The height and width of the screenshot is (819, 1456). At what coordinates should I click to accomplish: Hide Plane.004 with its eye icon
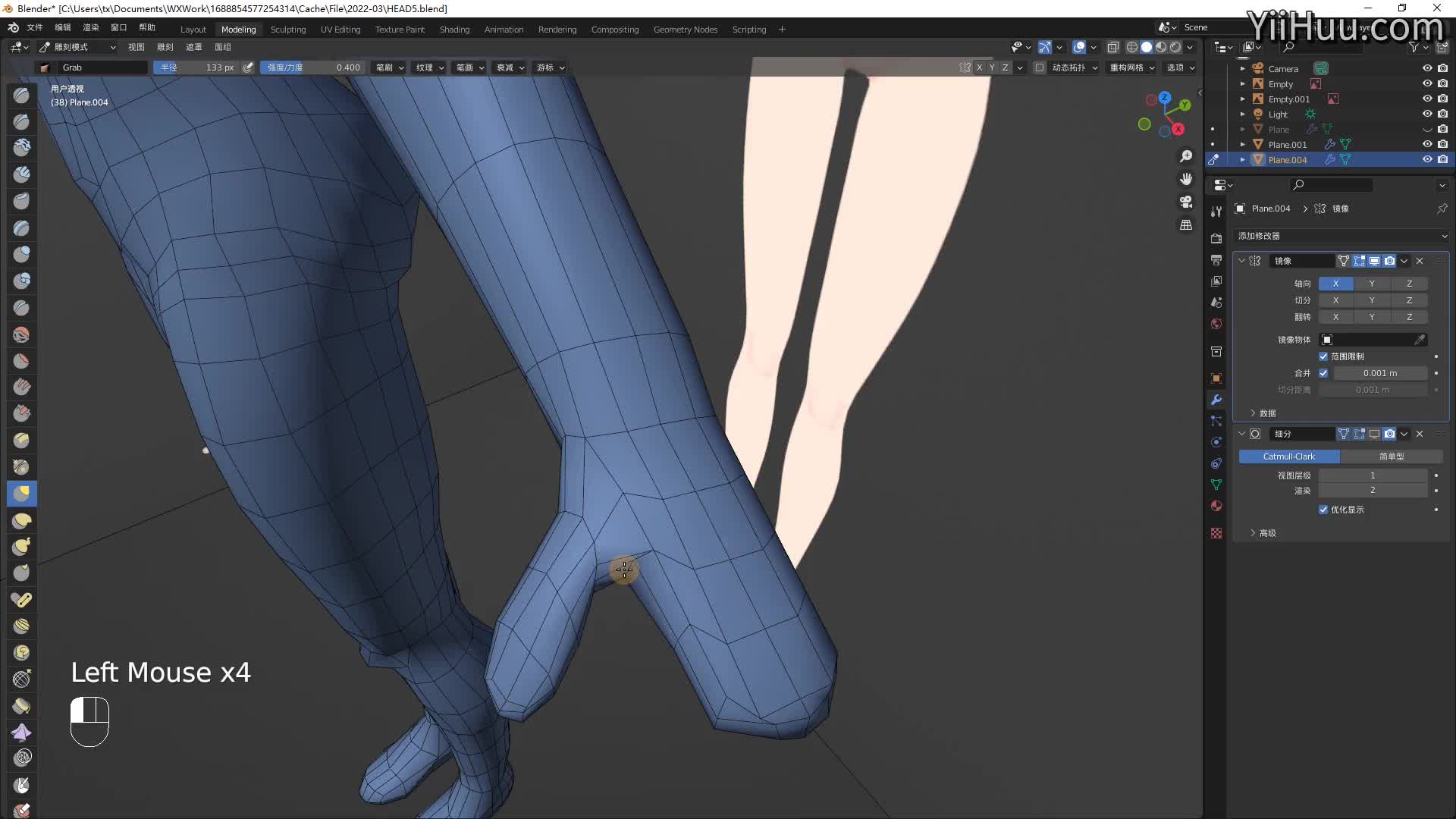[1427, 159]
